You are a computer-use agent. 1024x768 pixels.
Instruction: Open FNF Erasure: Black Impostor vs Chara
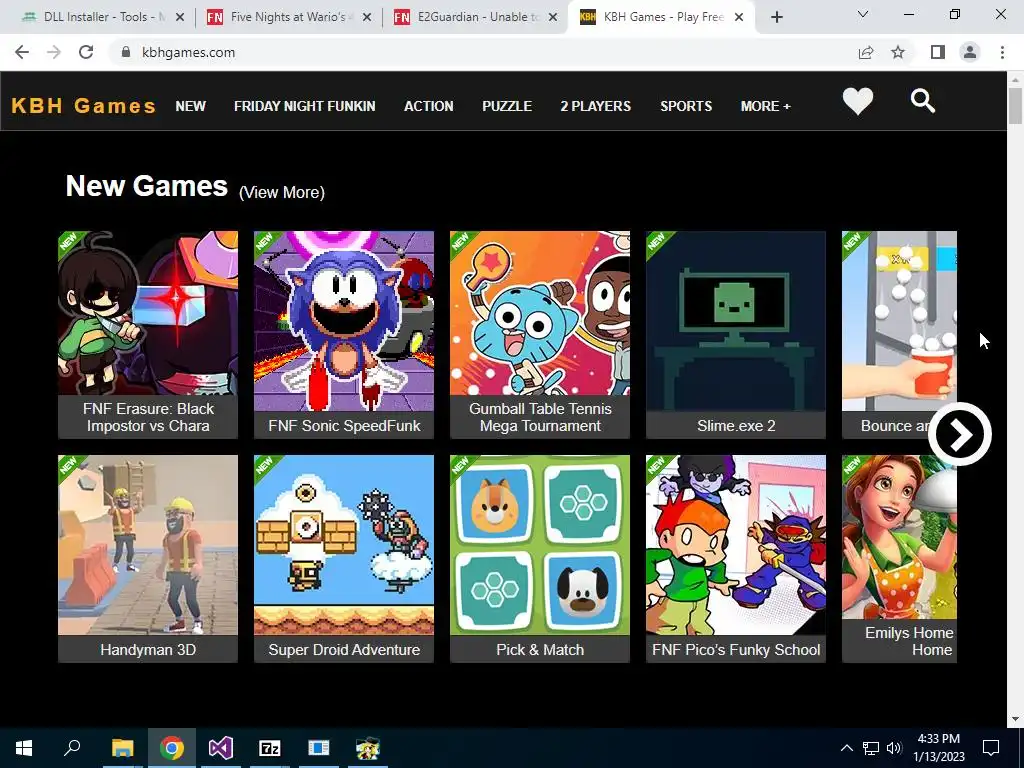(148, 334)
